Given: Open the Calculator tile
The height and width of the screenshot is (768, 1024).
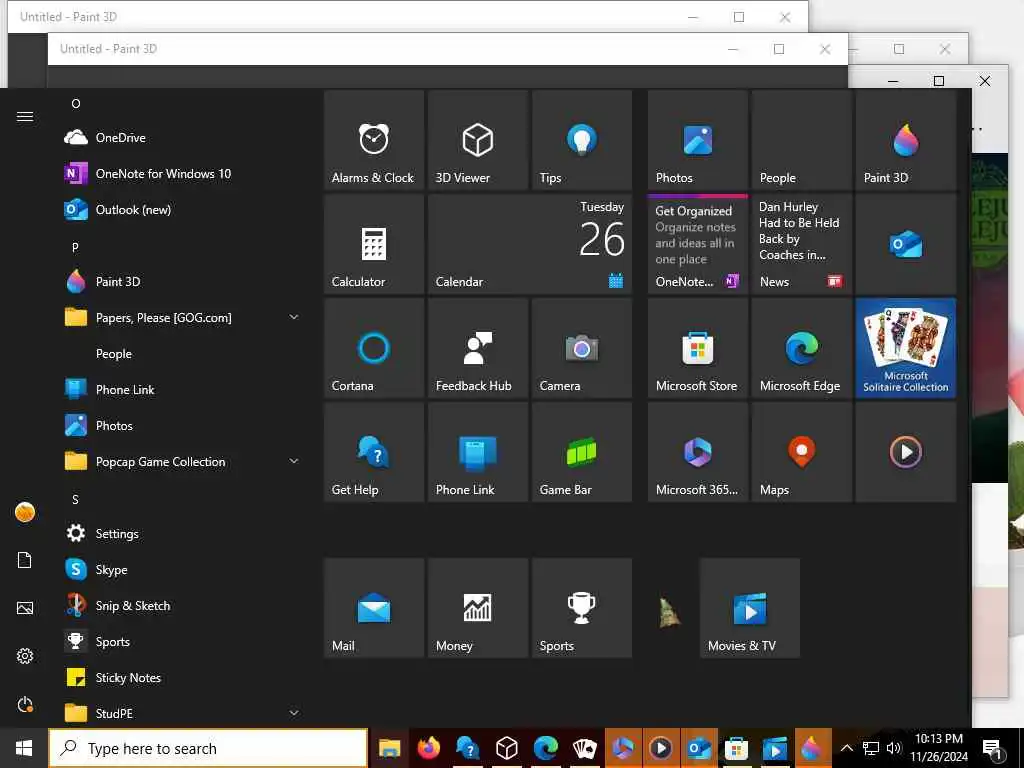Looking at the screenshot, I should click(374, 244).
